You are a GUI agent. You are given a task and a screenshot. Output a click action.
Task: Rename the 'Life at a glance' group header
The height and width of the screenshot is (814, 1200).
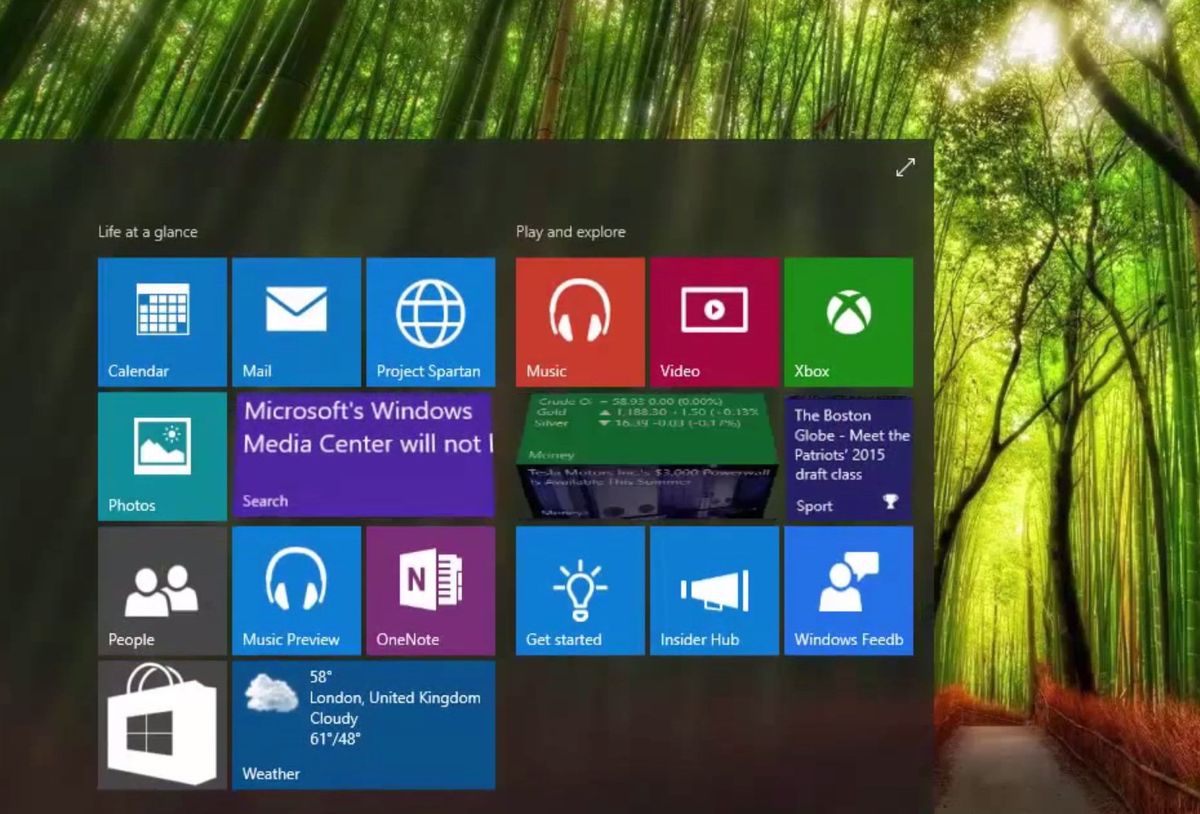pyautogui.click(x=147, y=231)
